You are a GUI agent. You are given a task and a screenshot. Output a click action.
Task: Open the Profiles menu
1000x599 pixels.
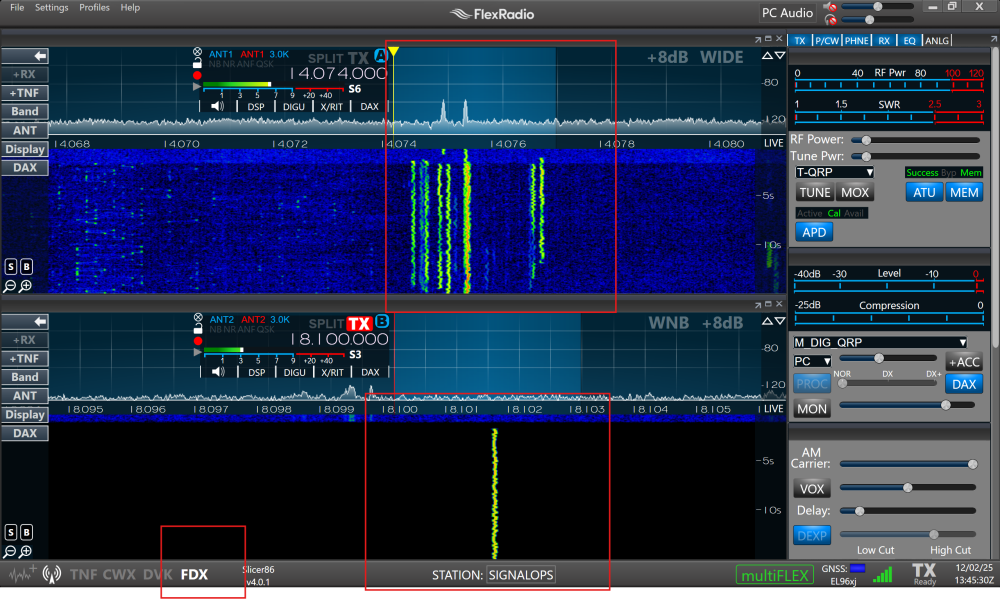pos(94,7)
